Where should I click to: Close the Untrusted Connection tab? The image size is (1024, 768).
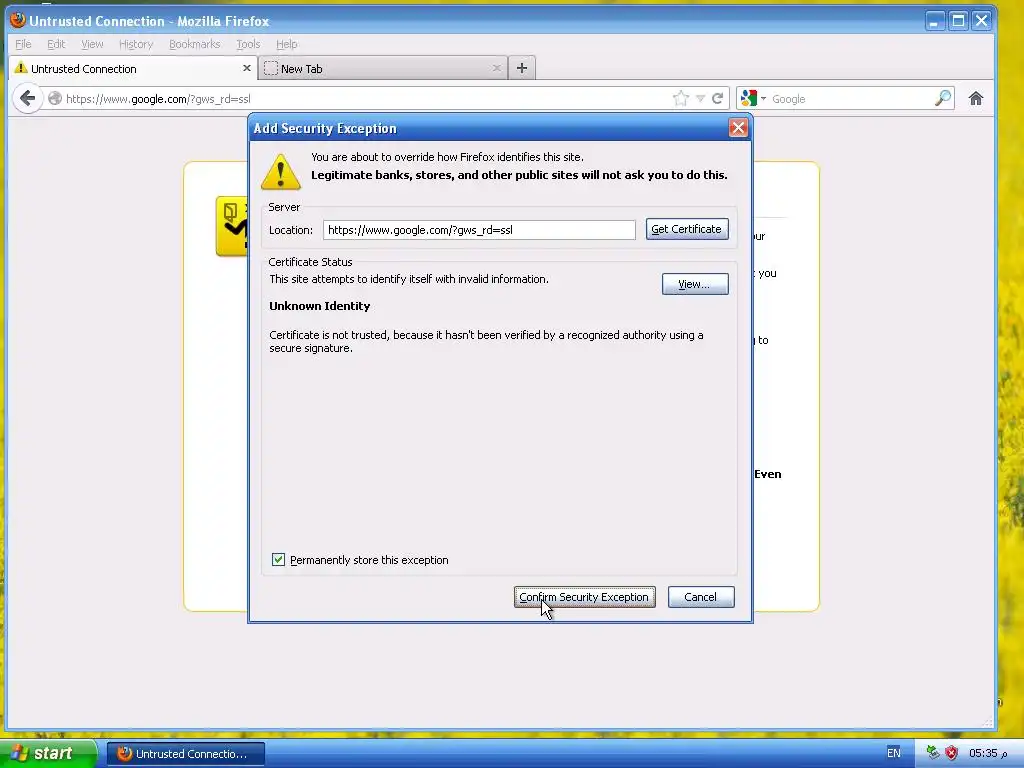246,68
